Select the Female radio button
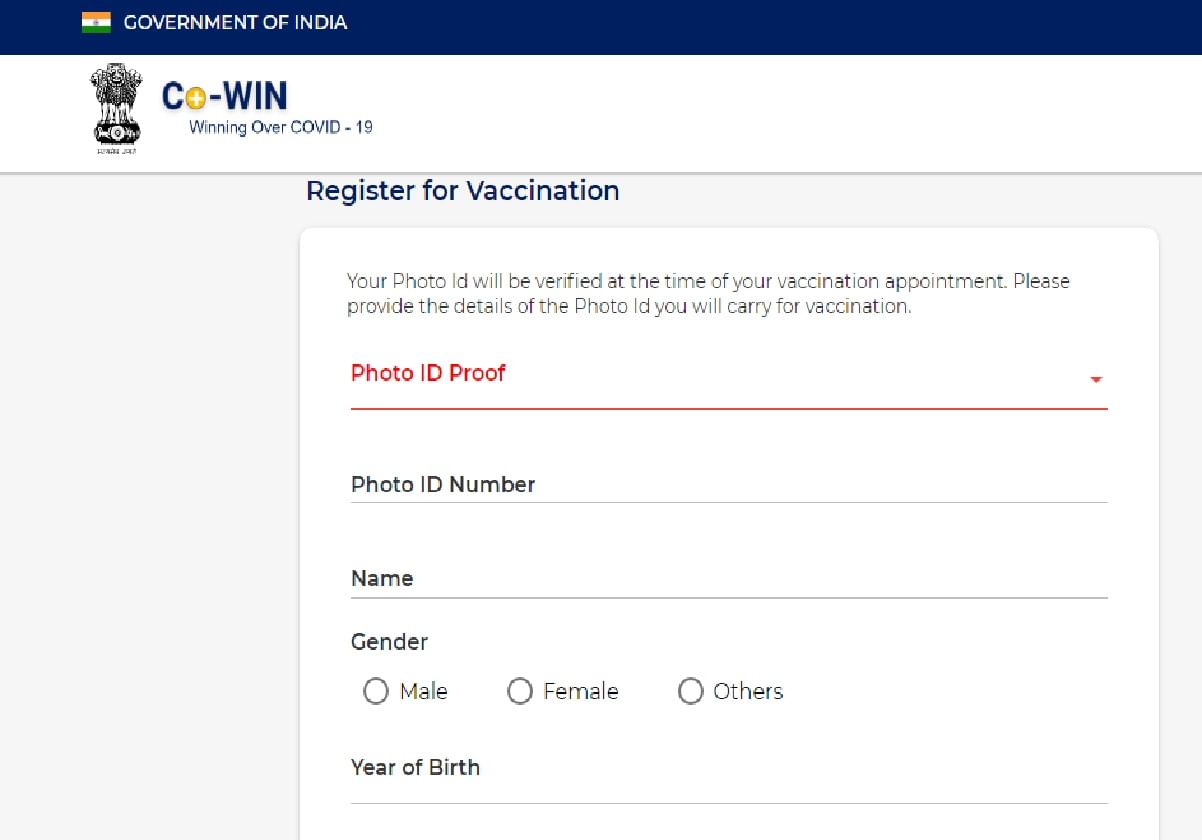 pos(520,691)
